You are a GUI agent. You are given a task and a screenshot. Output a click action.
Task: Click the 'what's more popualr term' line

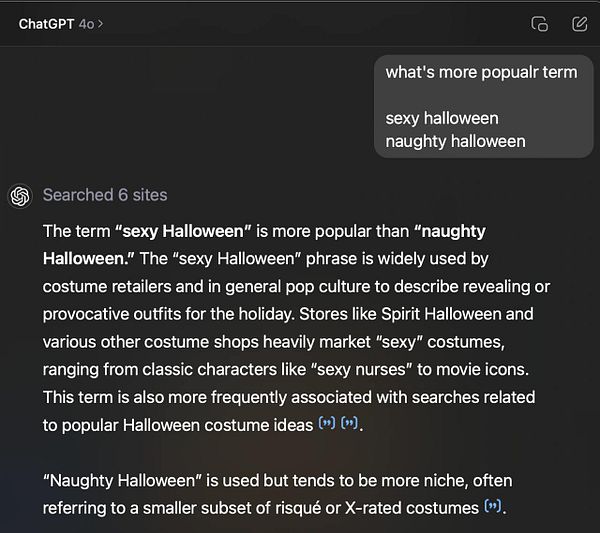click(481, 72)
